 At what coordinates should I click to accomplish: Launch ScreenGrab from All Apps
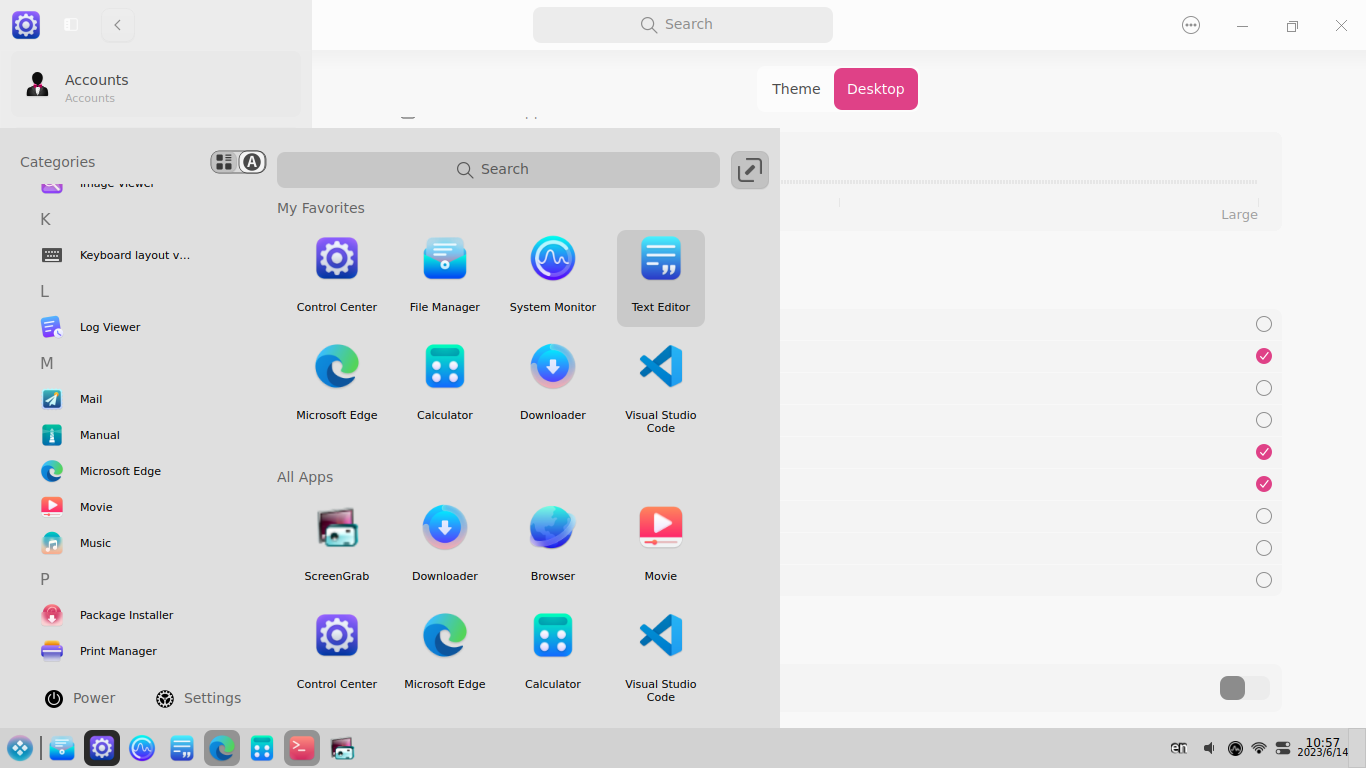tap(337, 540)
